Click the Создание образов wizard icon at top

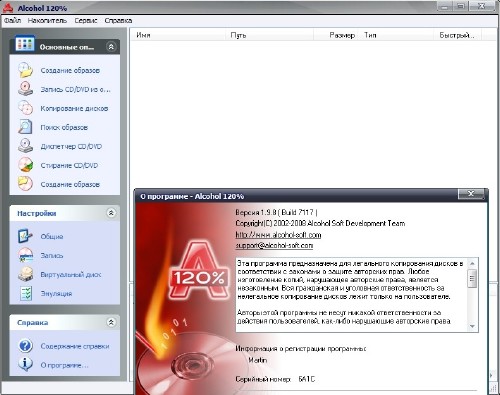25,70
